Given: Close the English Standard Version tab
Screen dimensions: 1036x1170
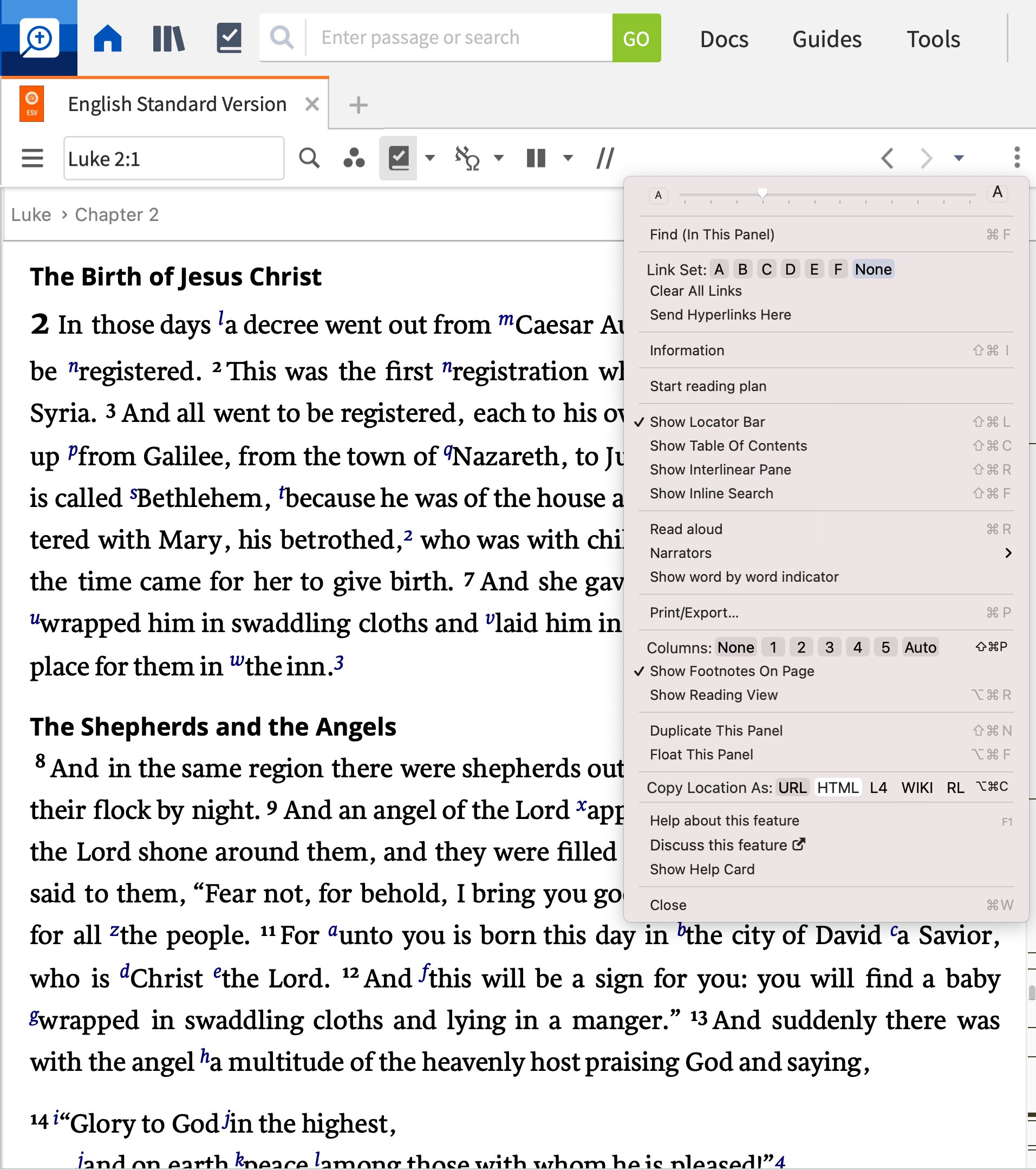Looking at the screenshot, I should (x=312, y=104).
